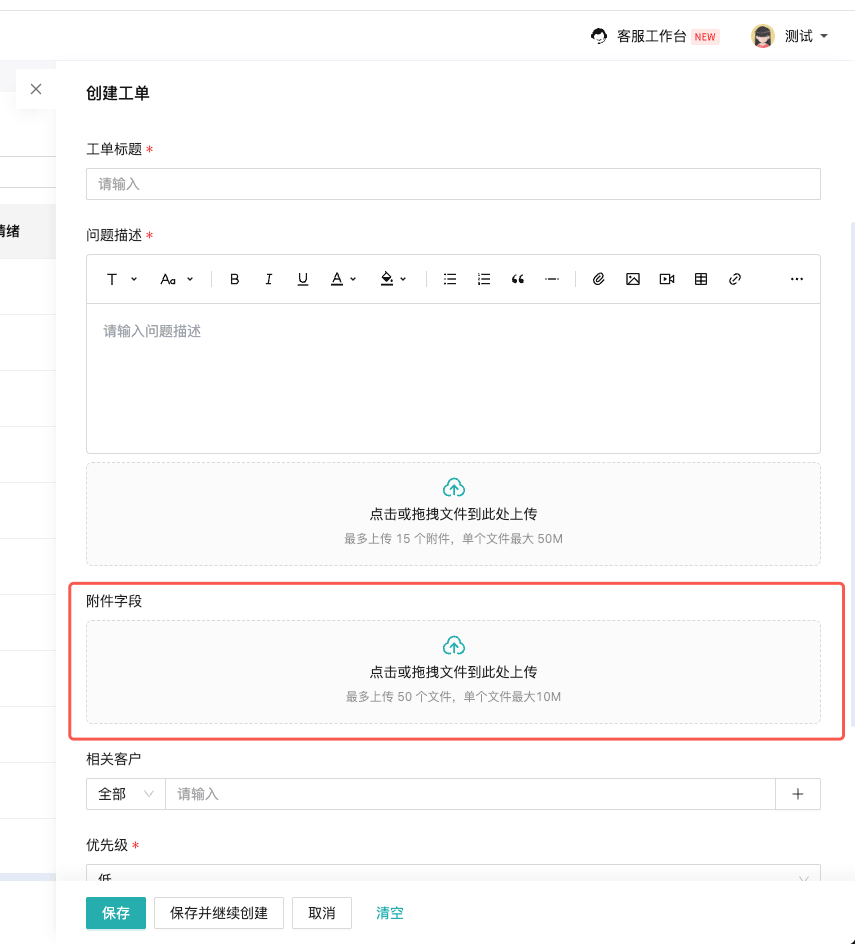Click the customer service headset icon
The image size is (855, 944).
(598, 37)
